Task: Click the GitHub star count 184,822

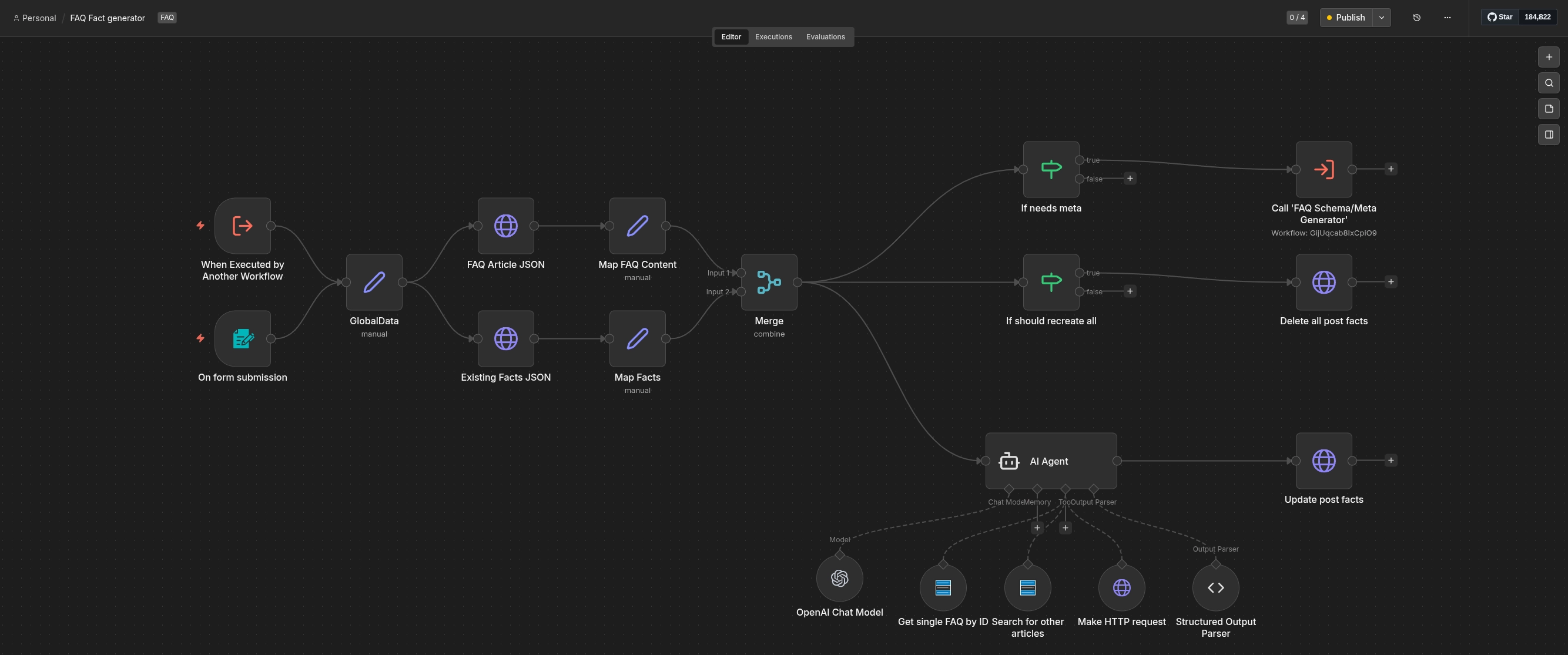Action: tap(1537, 17)
